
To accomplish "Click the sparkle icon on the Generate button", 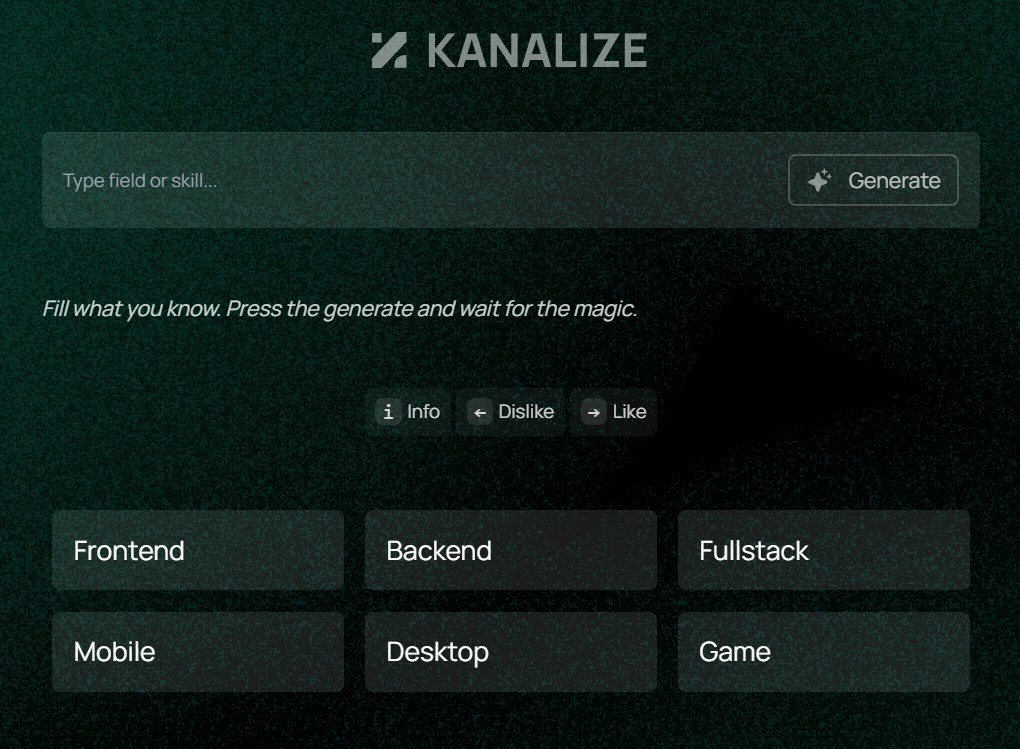I will click(820, 181).
